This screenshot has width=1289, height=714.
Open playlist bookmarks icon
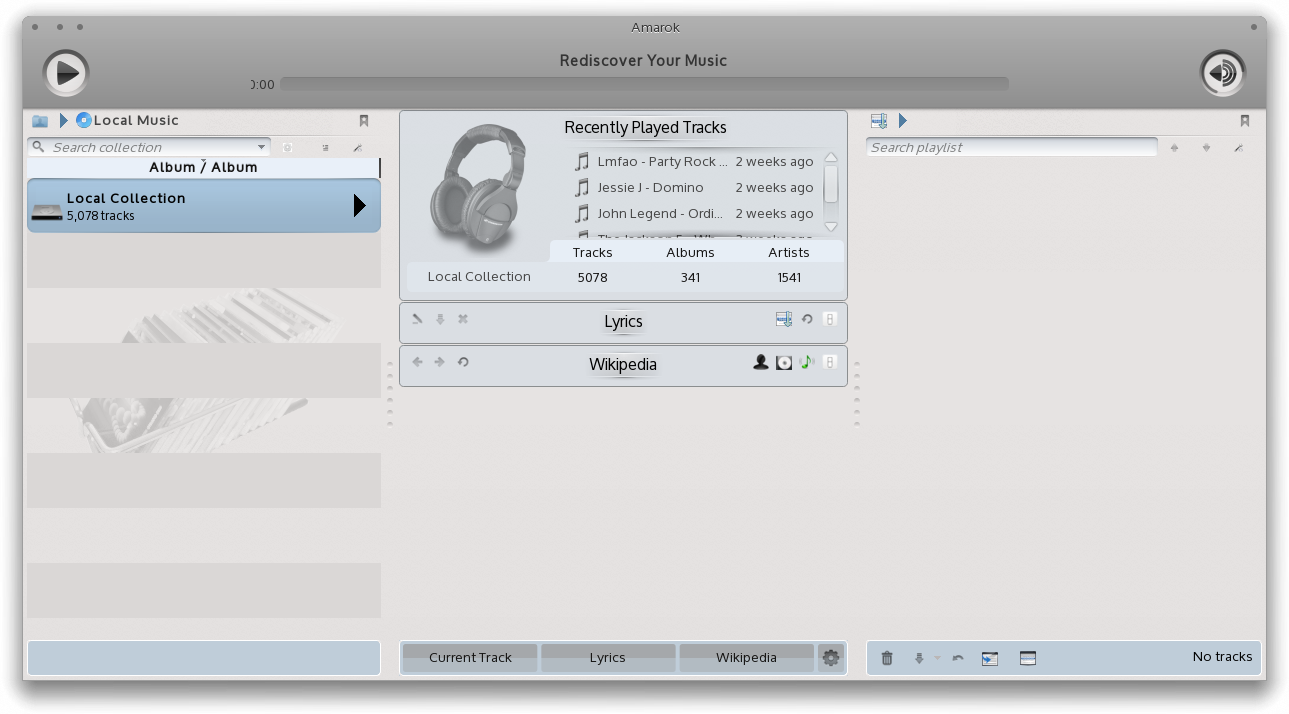click(1245, 121)
